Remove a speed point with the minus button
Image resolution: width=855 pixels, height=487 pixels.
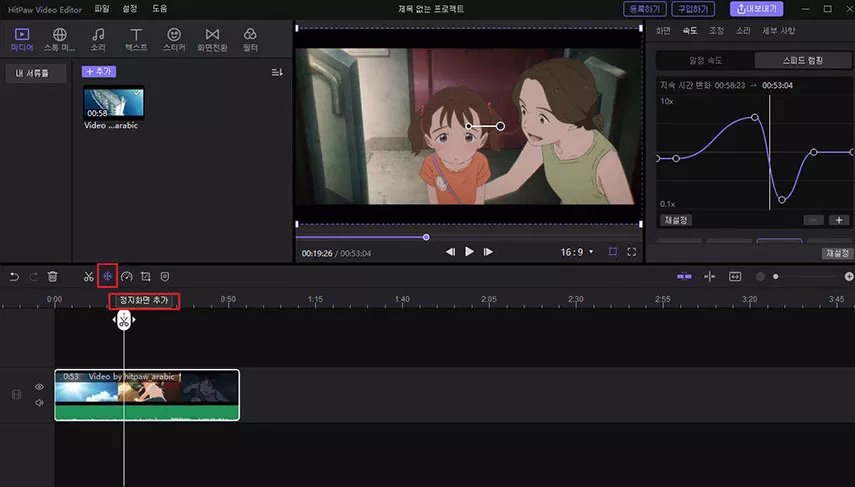coord(814,220)
